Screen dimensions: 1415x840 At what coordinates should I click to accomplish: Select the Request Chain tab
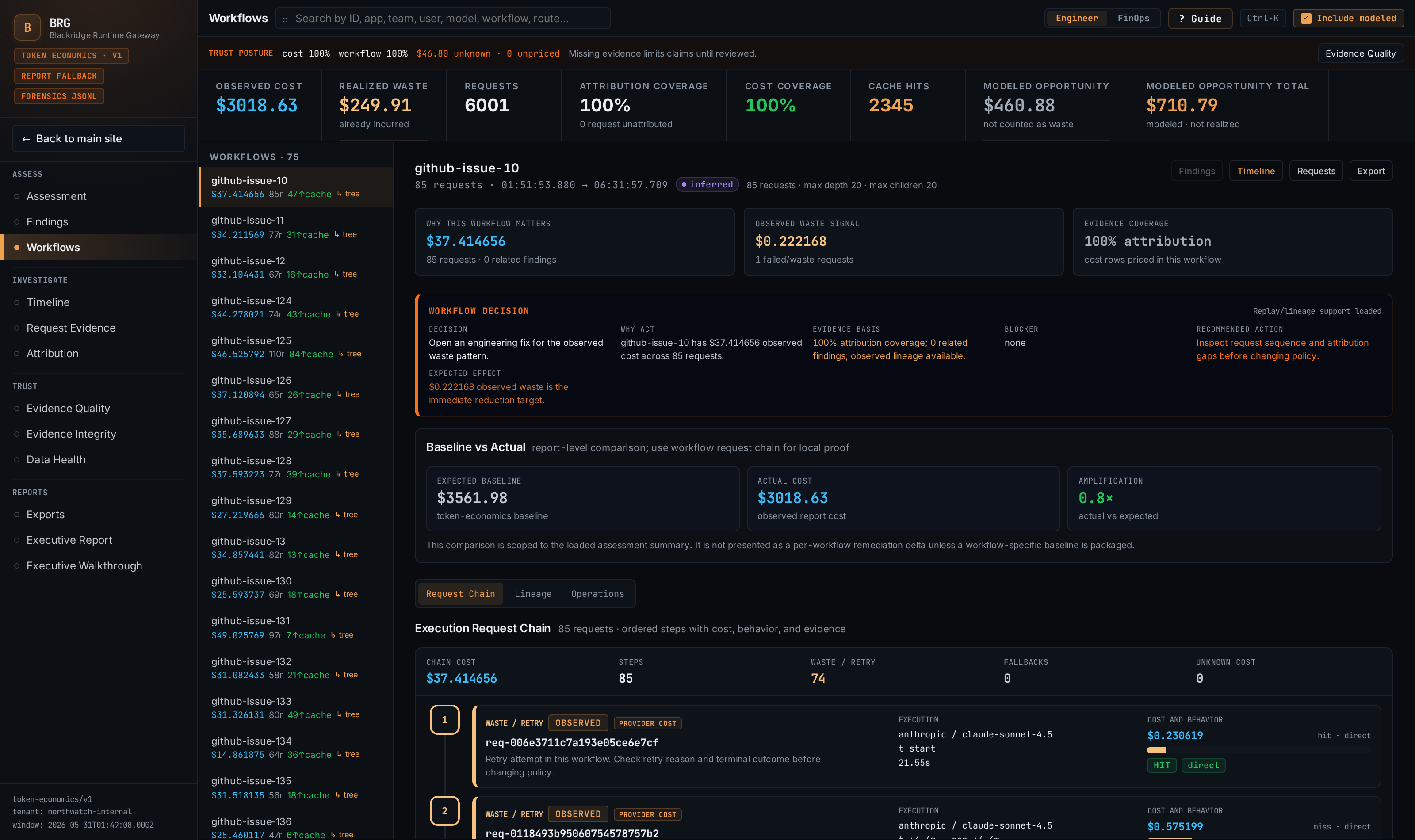460,593
